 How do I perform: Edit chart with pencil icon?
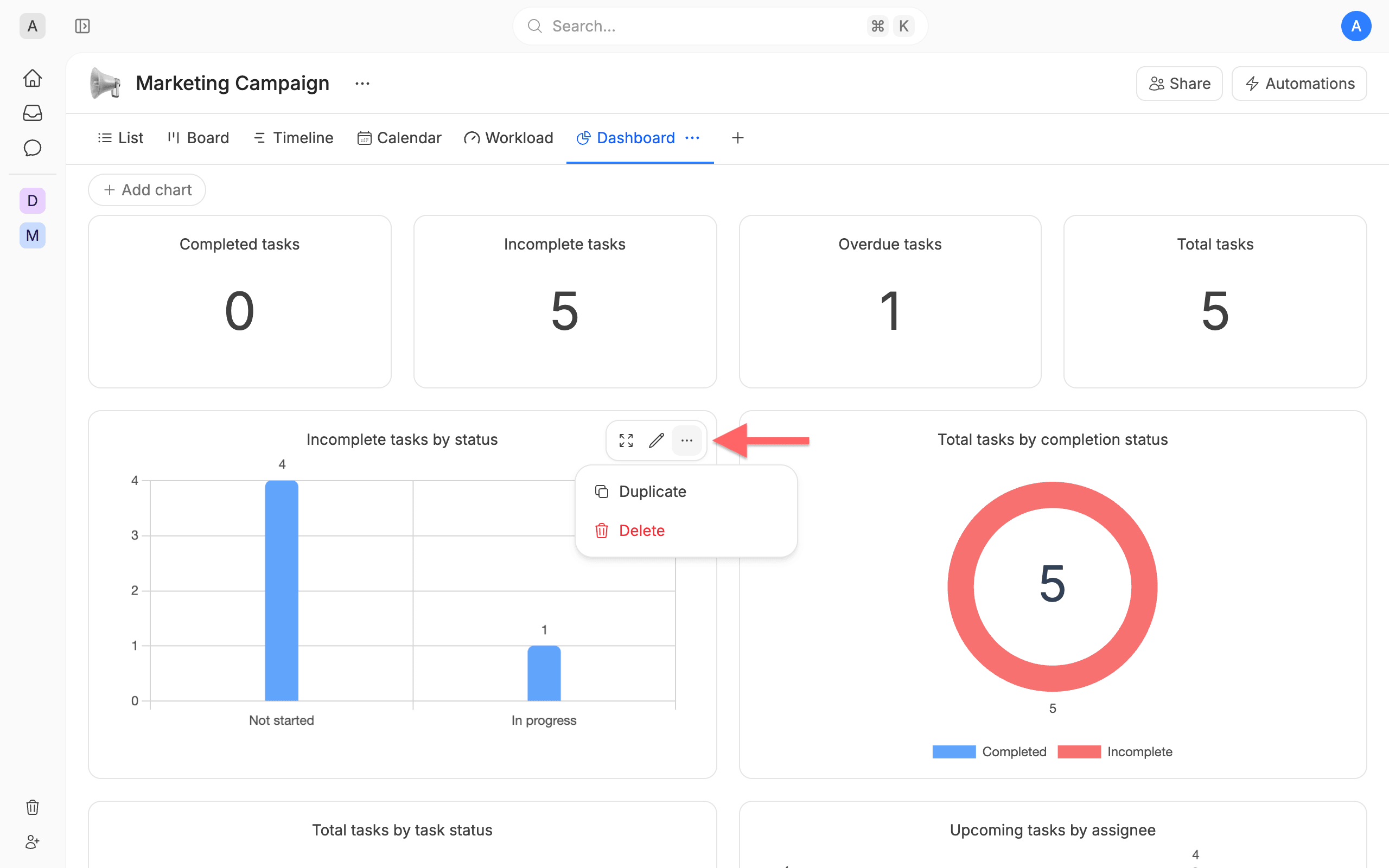(x=657, y=441)
